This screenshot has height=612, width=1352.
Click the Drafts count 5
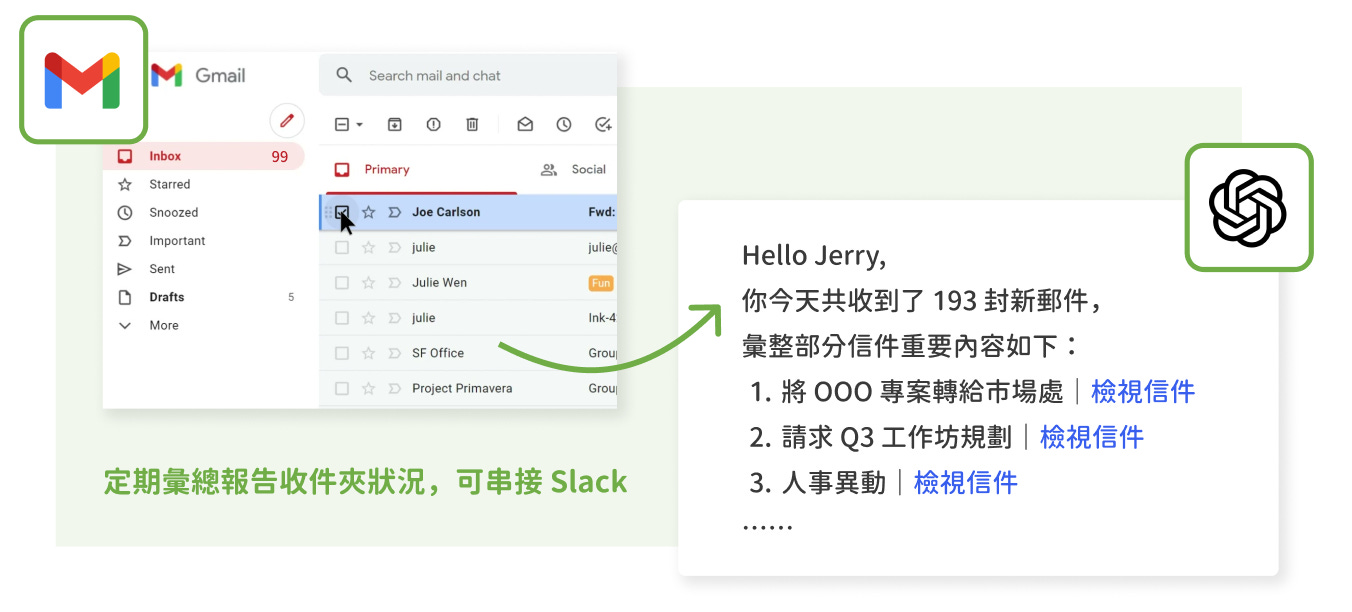click(291, 297)
